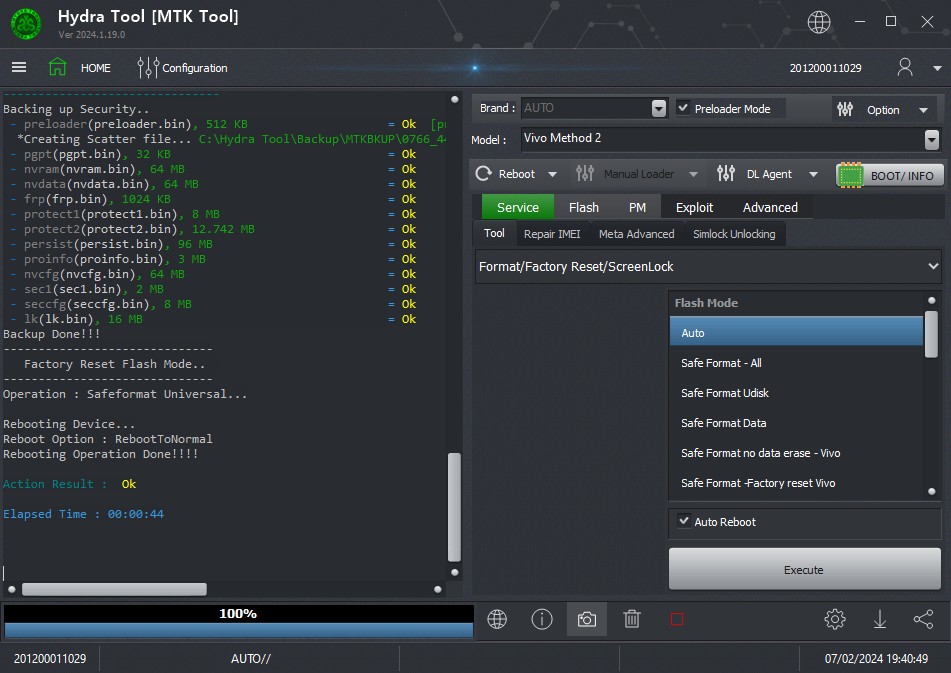Open settings with the gear icon
The height and width of the screenshot is (673, 951).
835,619
